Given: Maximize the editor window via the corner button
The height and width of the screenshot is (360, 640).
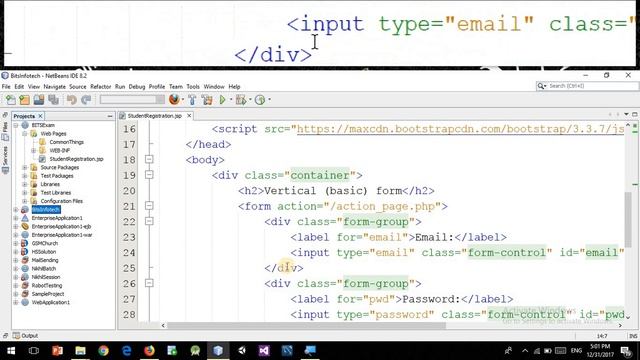Looking at the screenshot, I should pyautogui.click(x=635, y=114).
